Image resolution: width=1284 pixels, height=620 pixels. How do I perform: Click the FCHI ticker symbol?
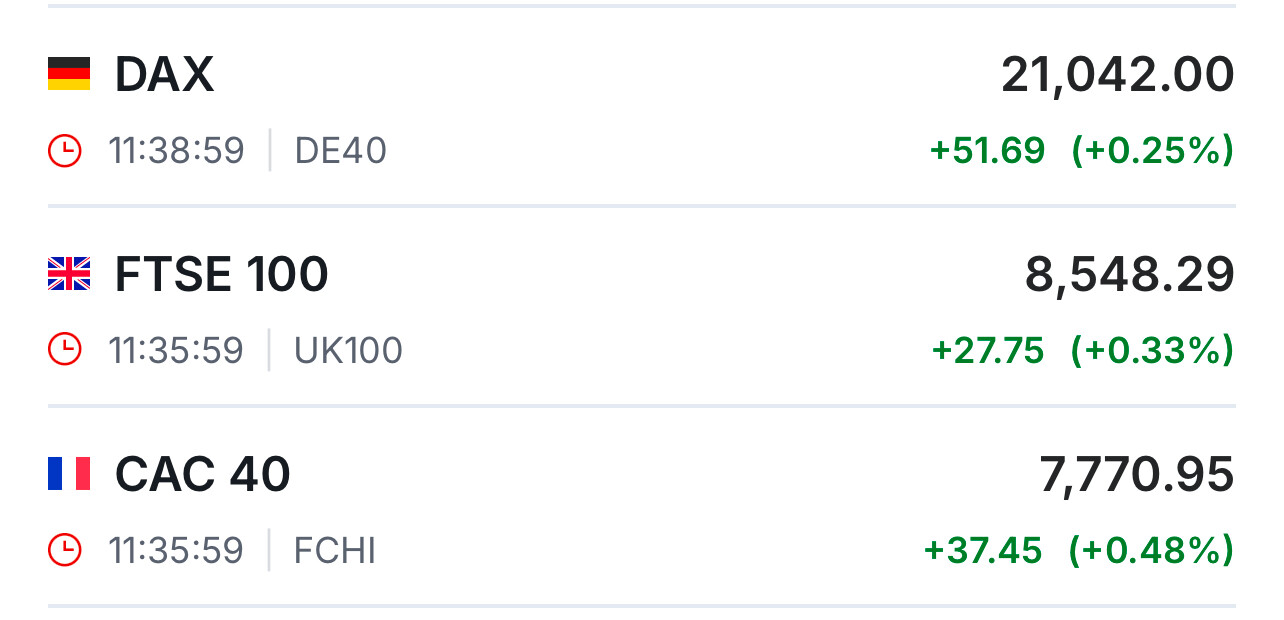point(335,551)
